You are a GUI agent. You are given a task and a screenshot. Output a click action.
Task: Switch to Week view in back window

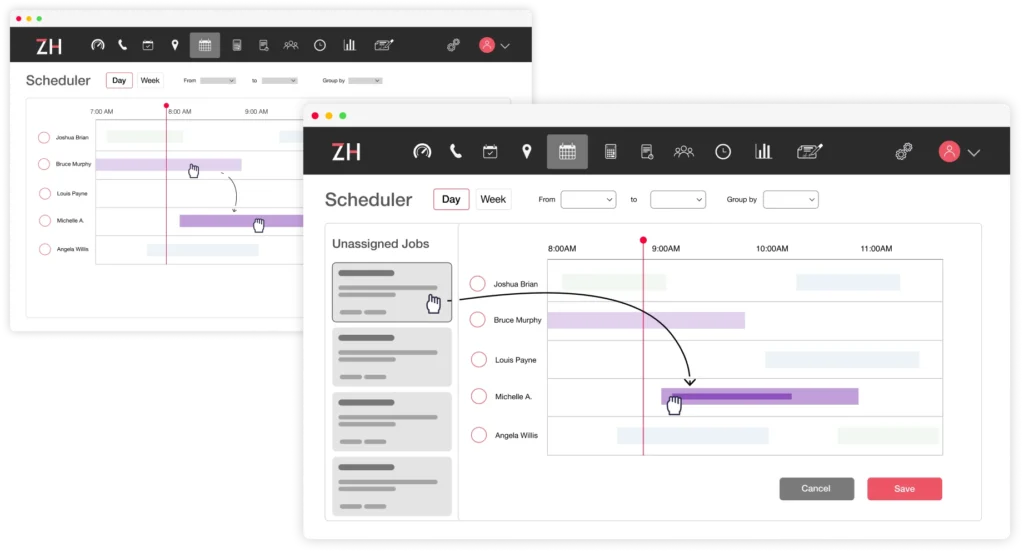150,80
